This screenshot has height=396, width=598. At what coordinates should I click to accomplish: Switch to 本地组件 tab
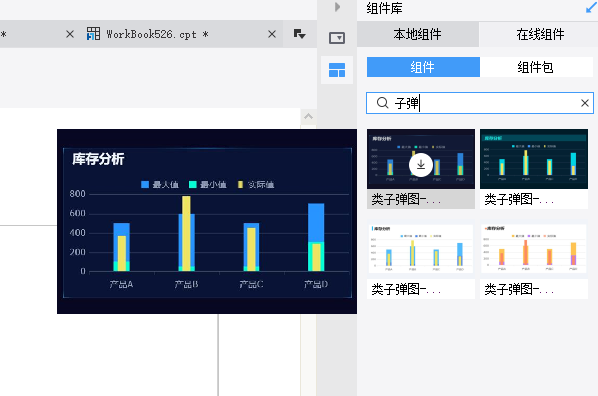[x=418, y=34]
